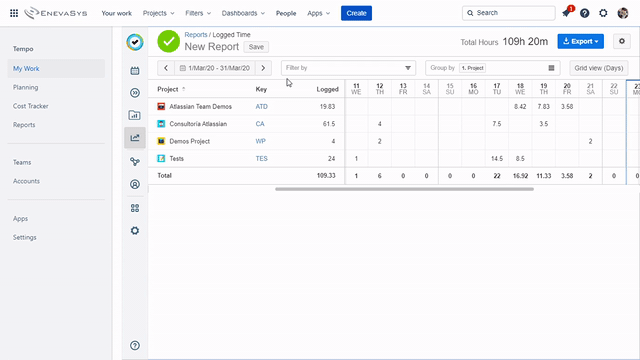
Task: Click the Logged column header
Action: [x=327, y=89]
